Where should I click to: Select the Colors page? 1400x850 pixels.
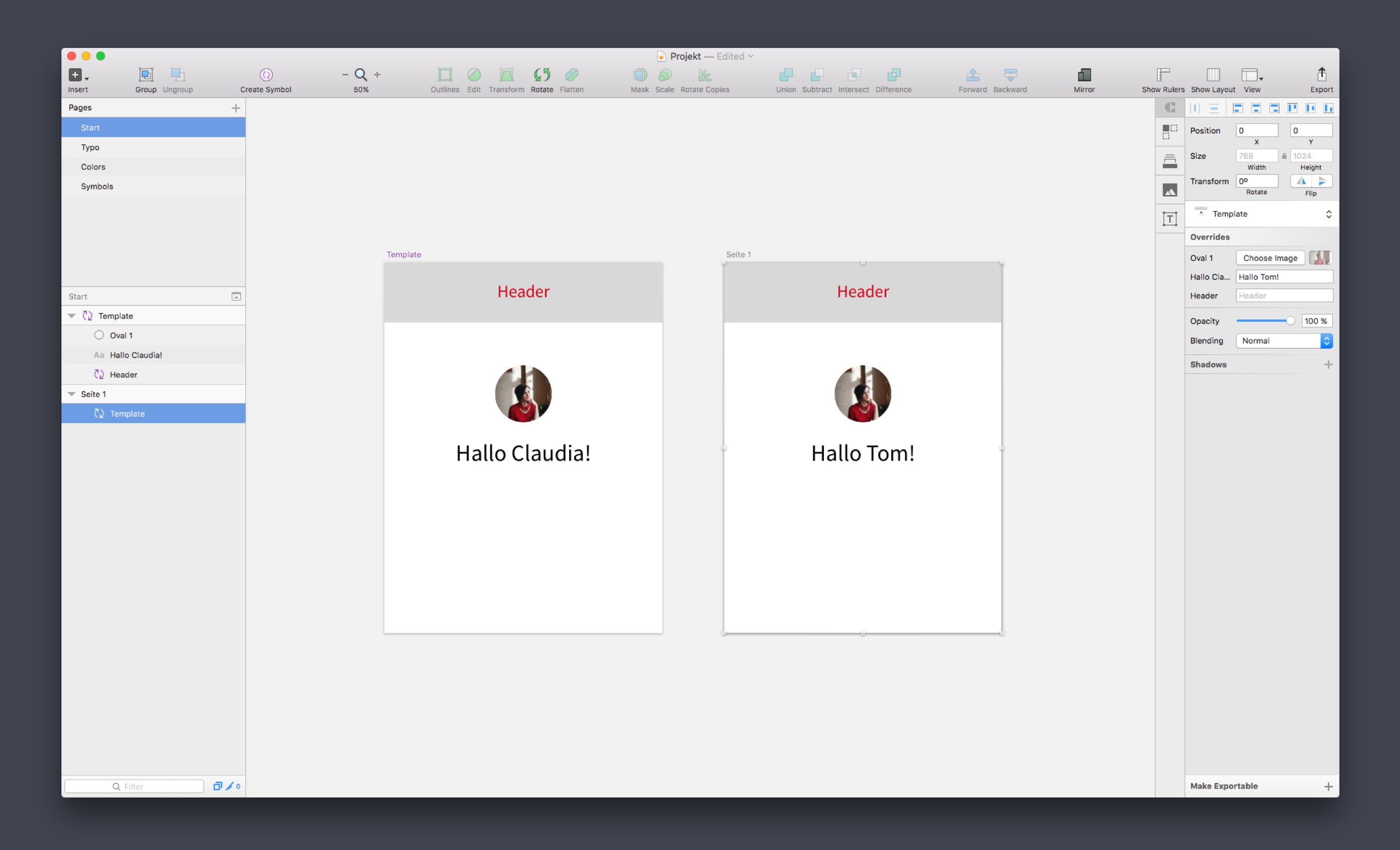coord(94,167)
